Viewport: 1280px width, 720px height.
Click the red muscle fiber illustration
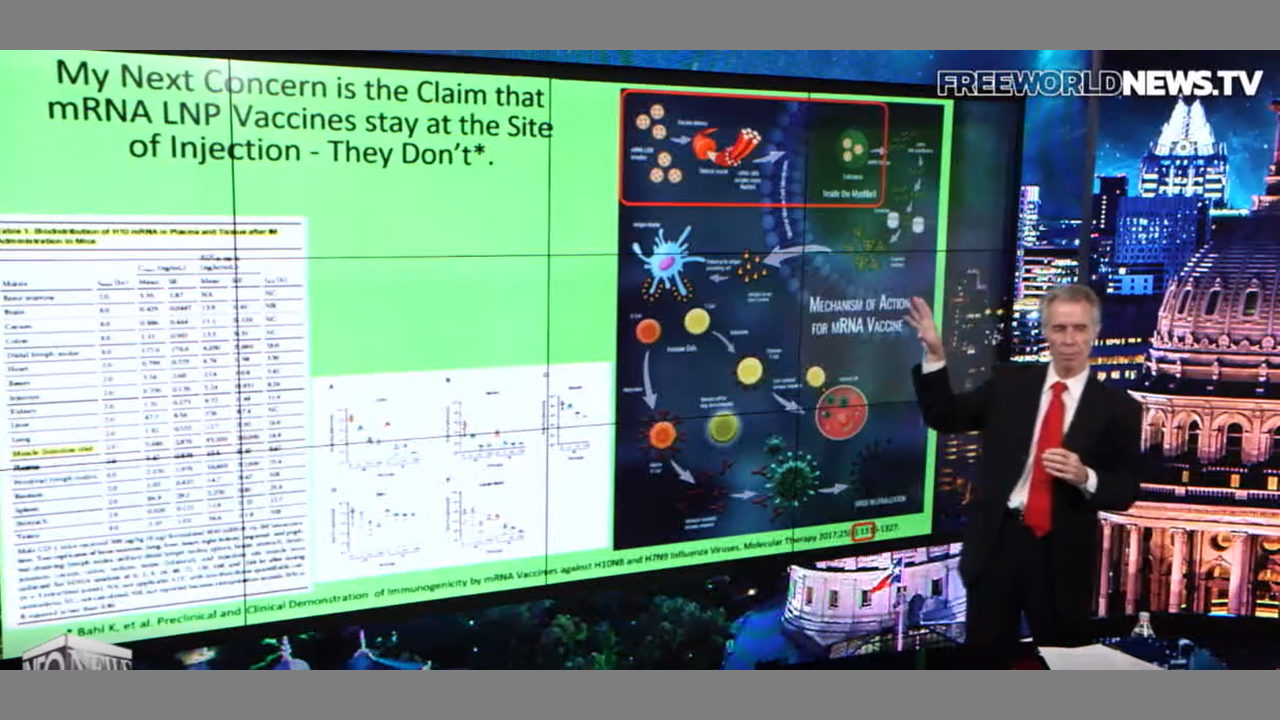pos(727,146)
